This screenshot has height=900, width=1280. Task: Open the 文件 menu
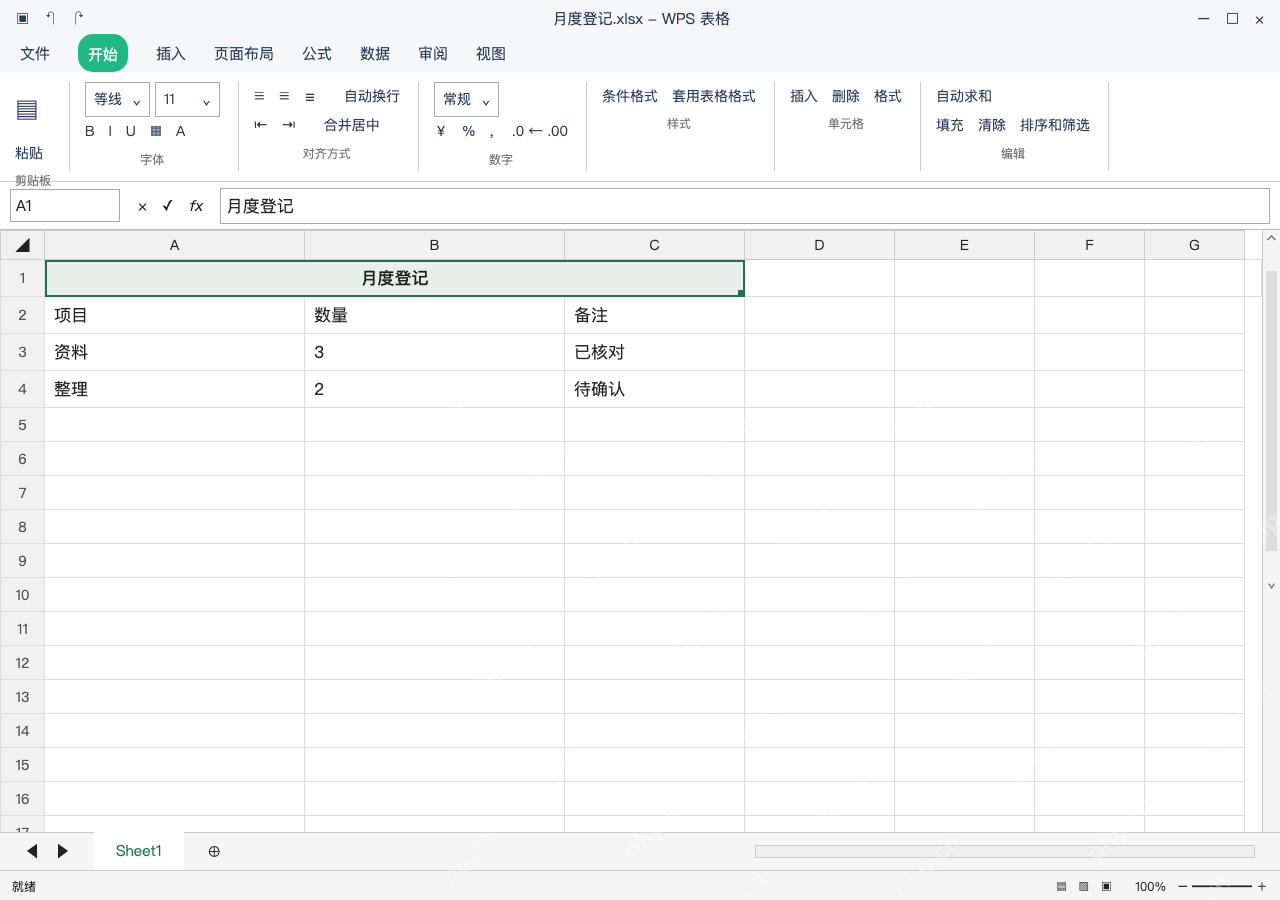(x=35, y=54)
